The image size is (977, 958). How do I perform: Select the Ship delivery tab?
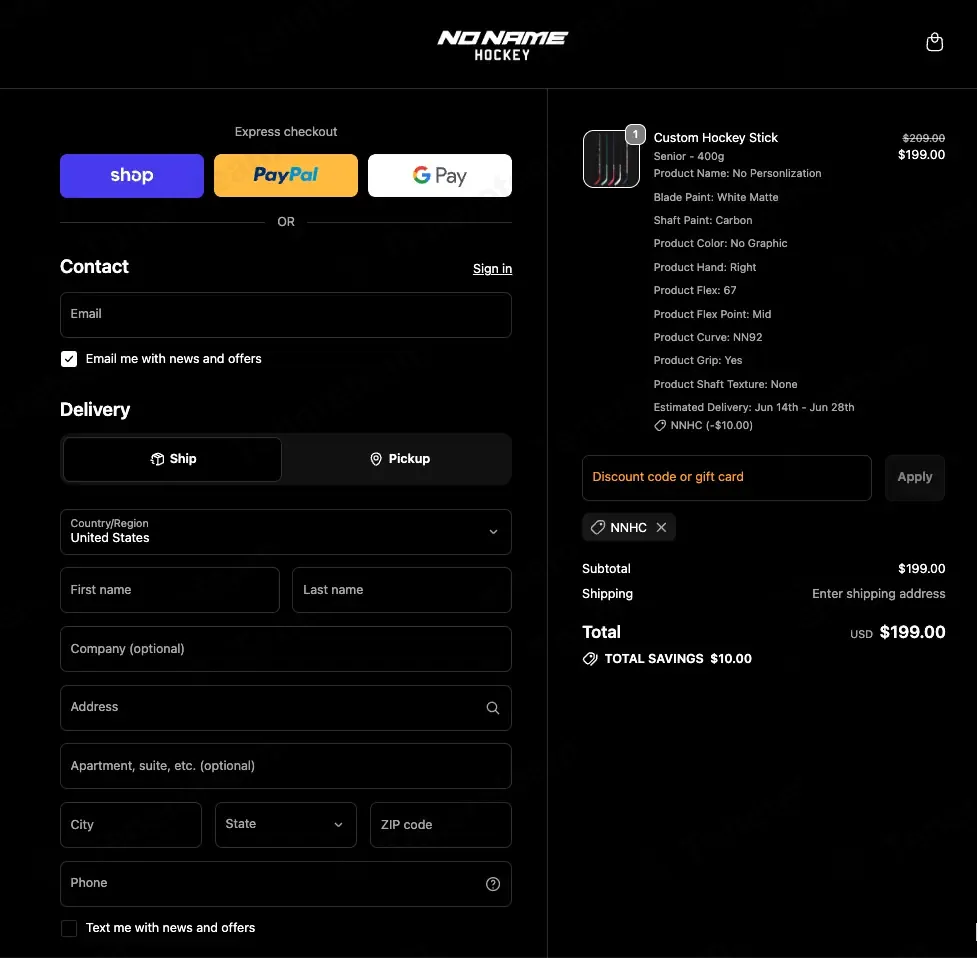click(x=172, y=459)
